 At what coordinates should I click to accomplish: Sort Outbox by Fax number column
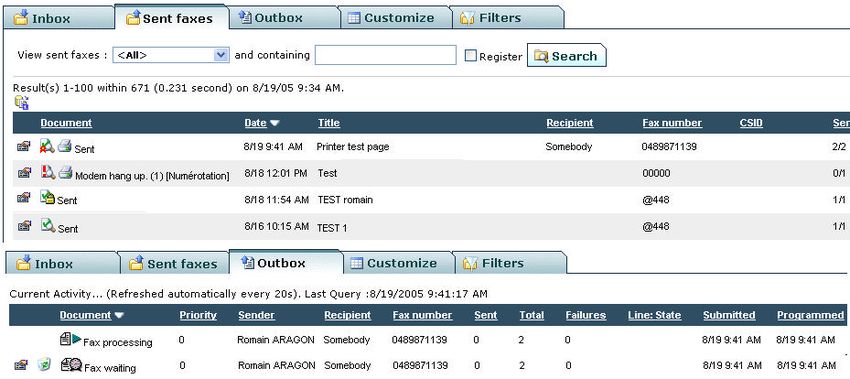pos(422,315)
